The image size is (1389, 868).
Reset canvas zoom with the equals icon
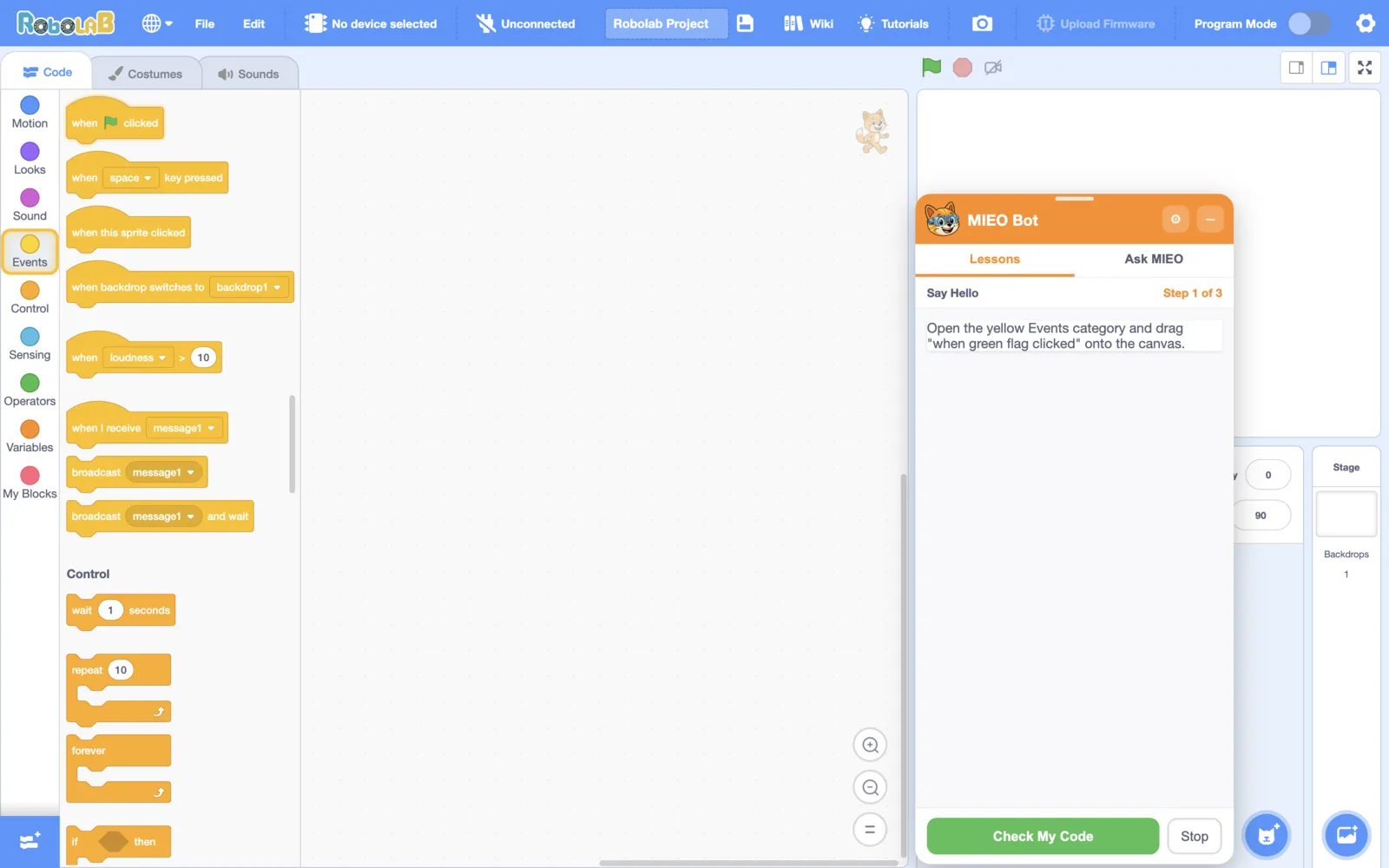(870, 830)
